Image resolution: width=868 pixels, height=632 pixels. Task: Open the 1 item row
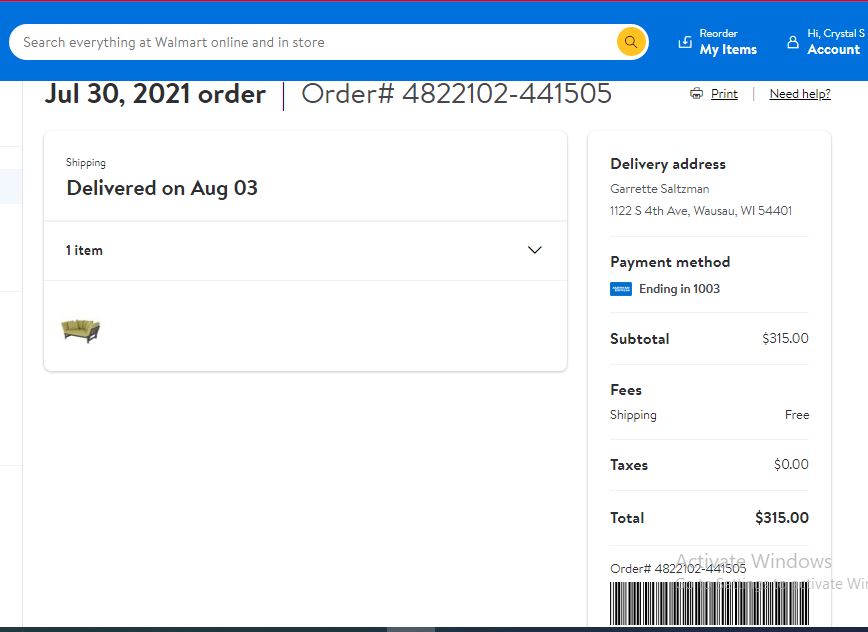pyautogui.click(x=305, y=251)
